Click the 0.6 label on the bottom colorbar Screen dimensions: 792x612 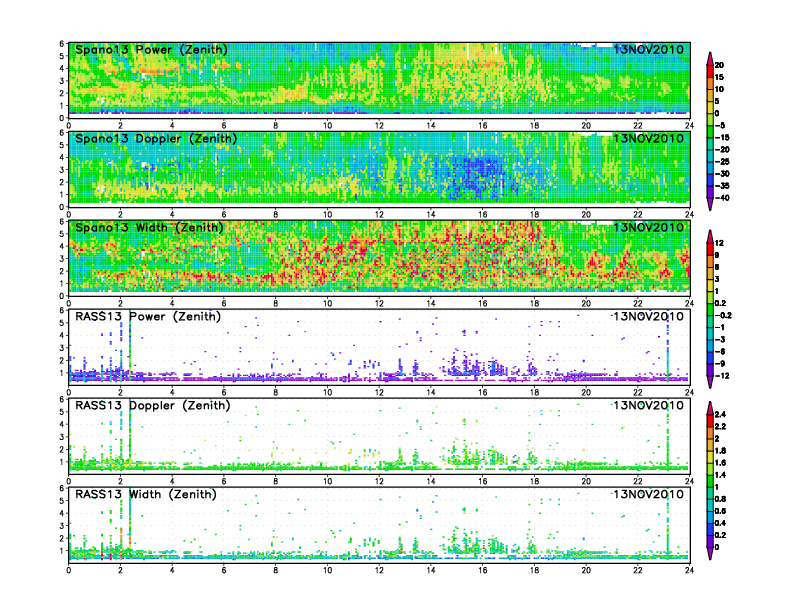(x=720, y=511)
